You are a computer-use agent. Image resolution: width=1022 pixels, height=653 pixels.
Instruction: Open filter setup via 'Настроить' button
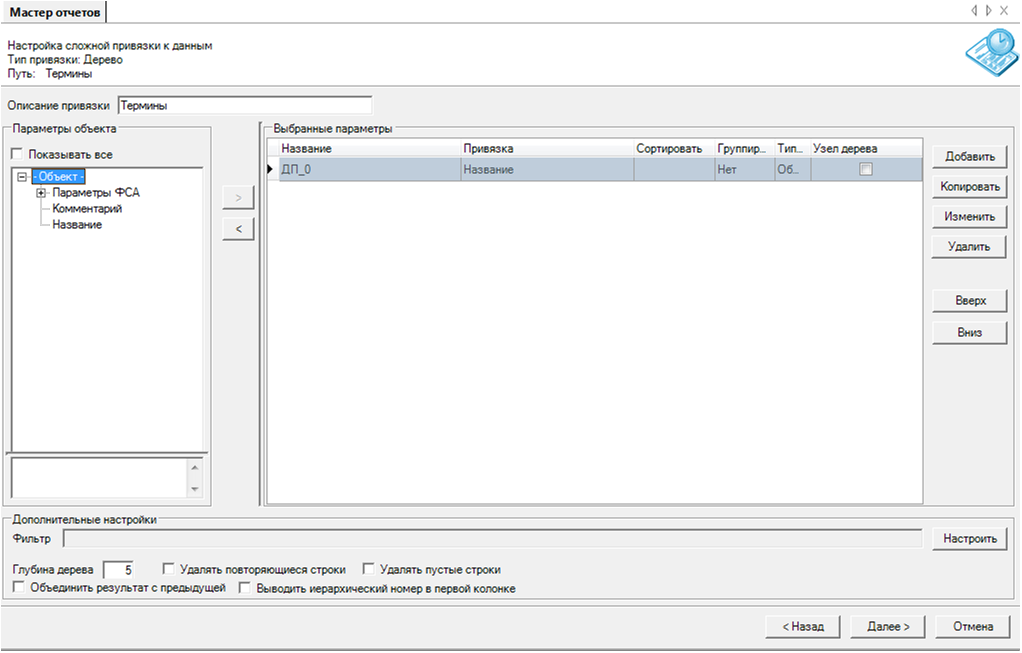[x=969, y=539]
